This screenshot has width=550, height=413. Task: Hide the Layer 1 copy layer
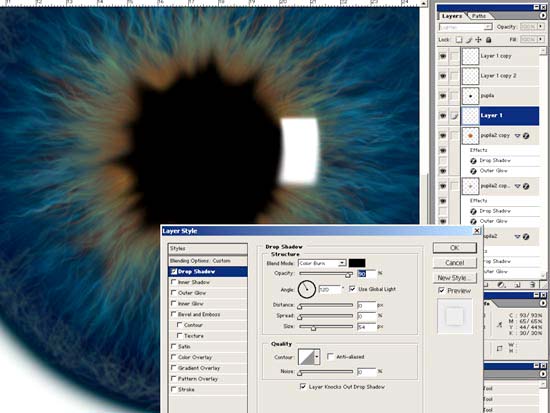click(x=443, y=56)
